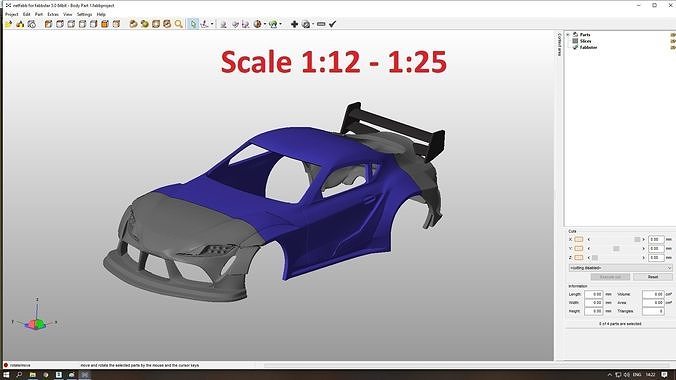The height and width of the screenshot is (380, 676).
Task: Click the Execute cut button
Action: pos(610,277)
